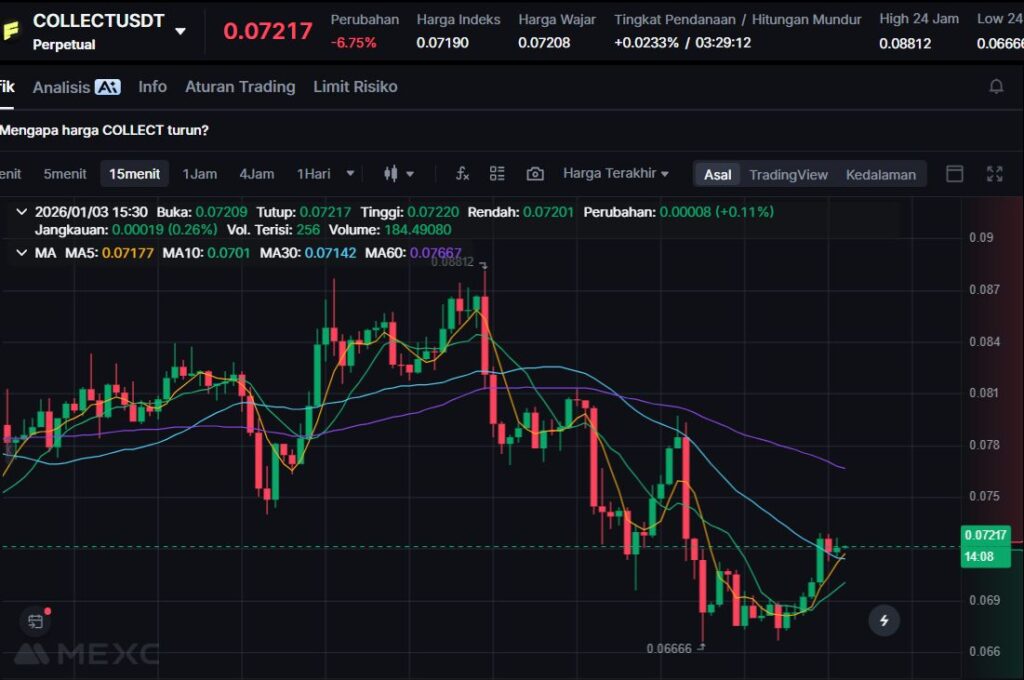Screen dimensions: 1024x680
Task: Open the candlestick chart type dropdown
Action: [399, 174]
